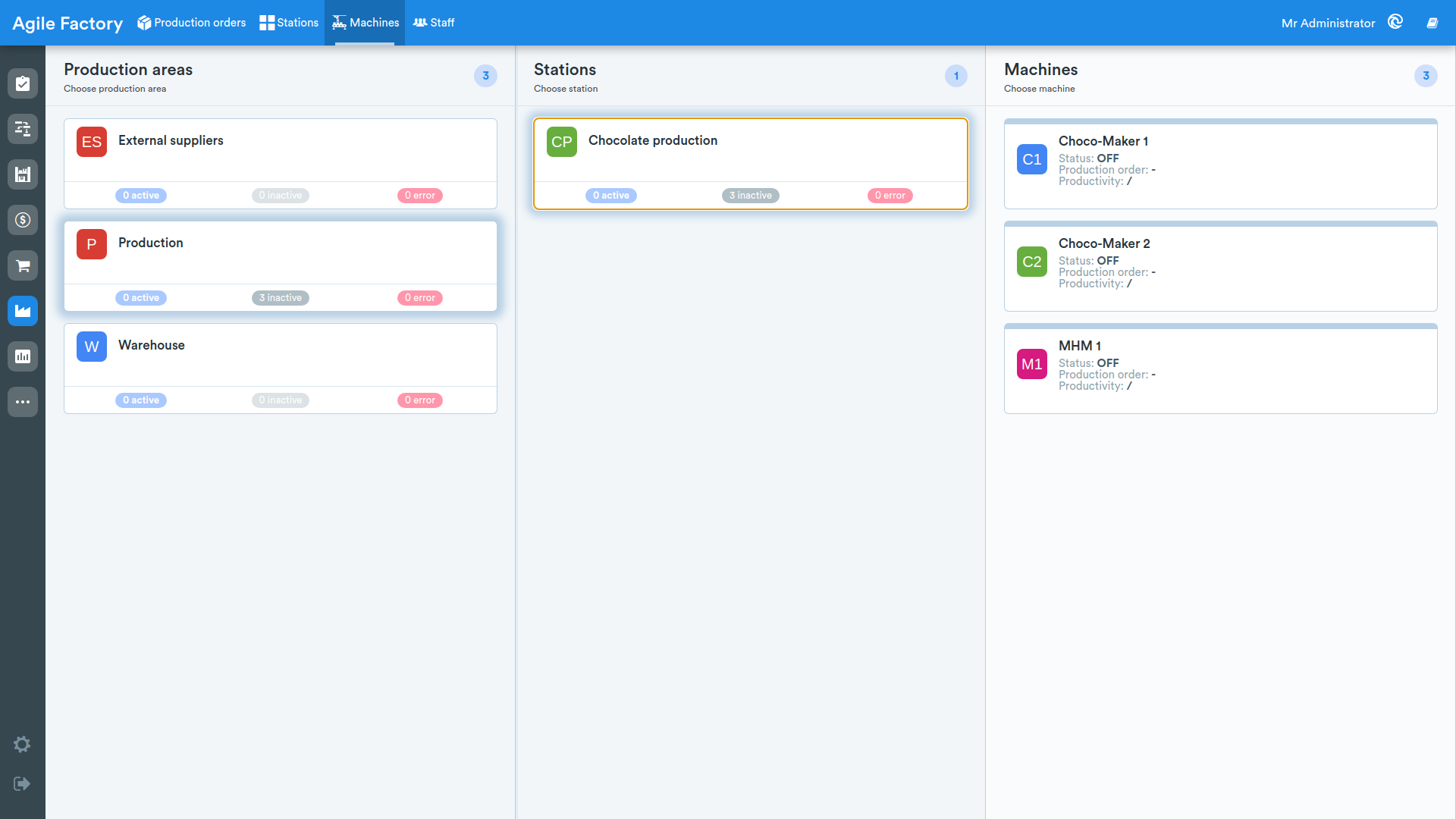1456x819 pixels.
Task: Open the Choco-Maker 2 machine card
Action: (x=1221, y=266)
